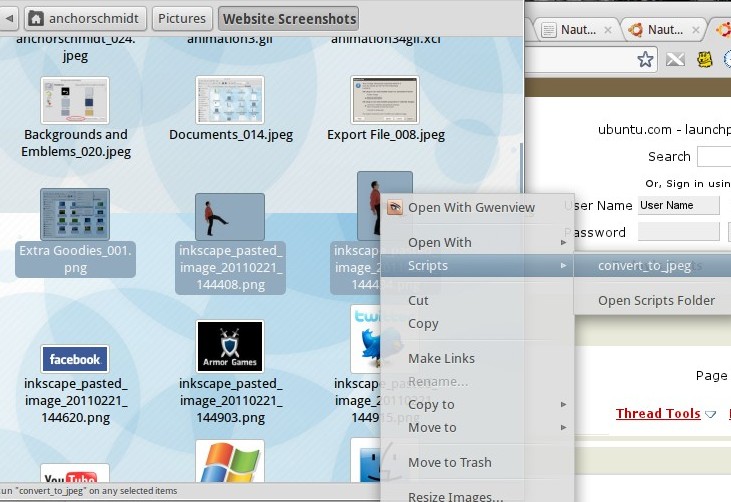Screen dimensions: 731x502
Task: Select the Armor Games image thumbnail
Action: click(230, 346)
